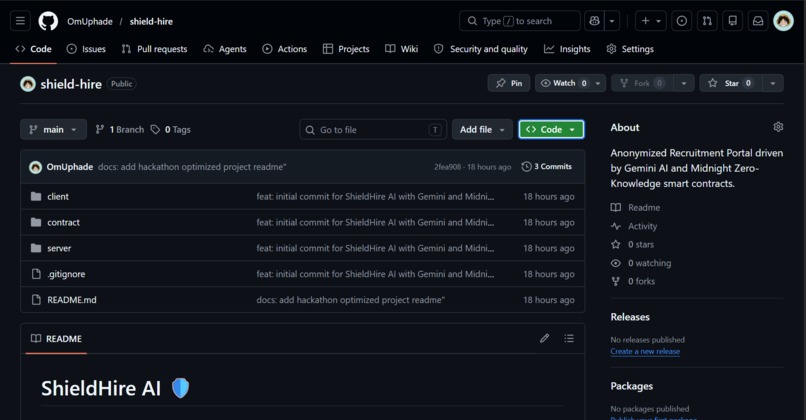This screenshot has height=420, width=806.
Task: Open the hamburger navigation menu
Action: (x=20, y=21)
